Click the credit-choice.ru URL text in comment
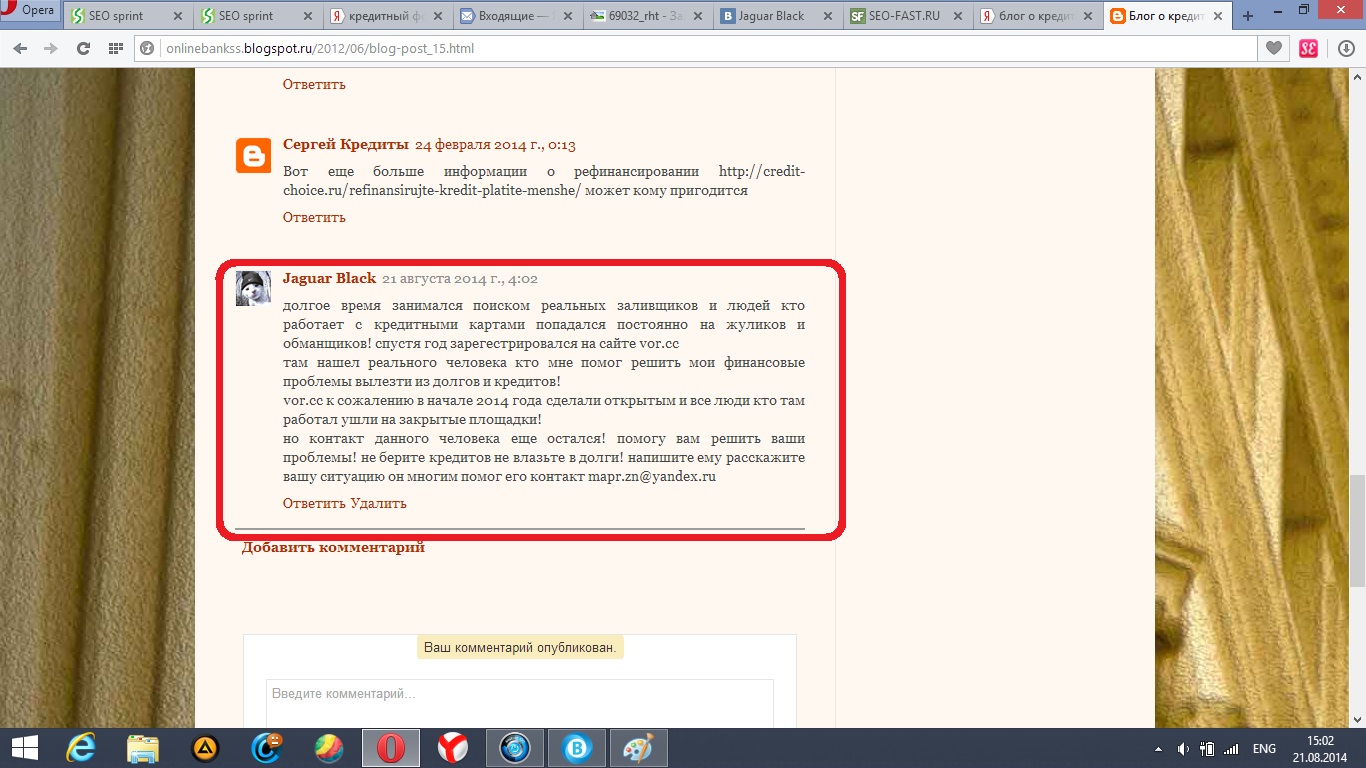The image size is (1366, 768). [x=544, y=181]
